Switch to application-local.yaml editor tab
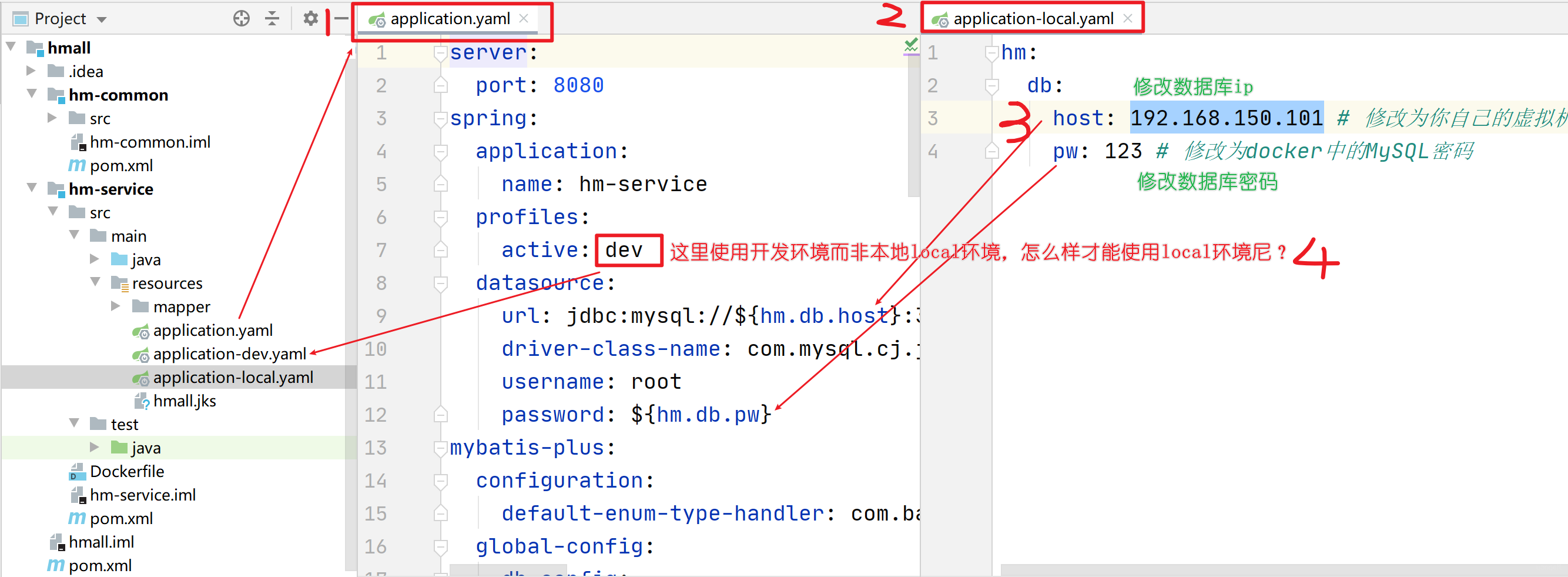Viewport: 1568px width, 577px height. coord(1033,19)
